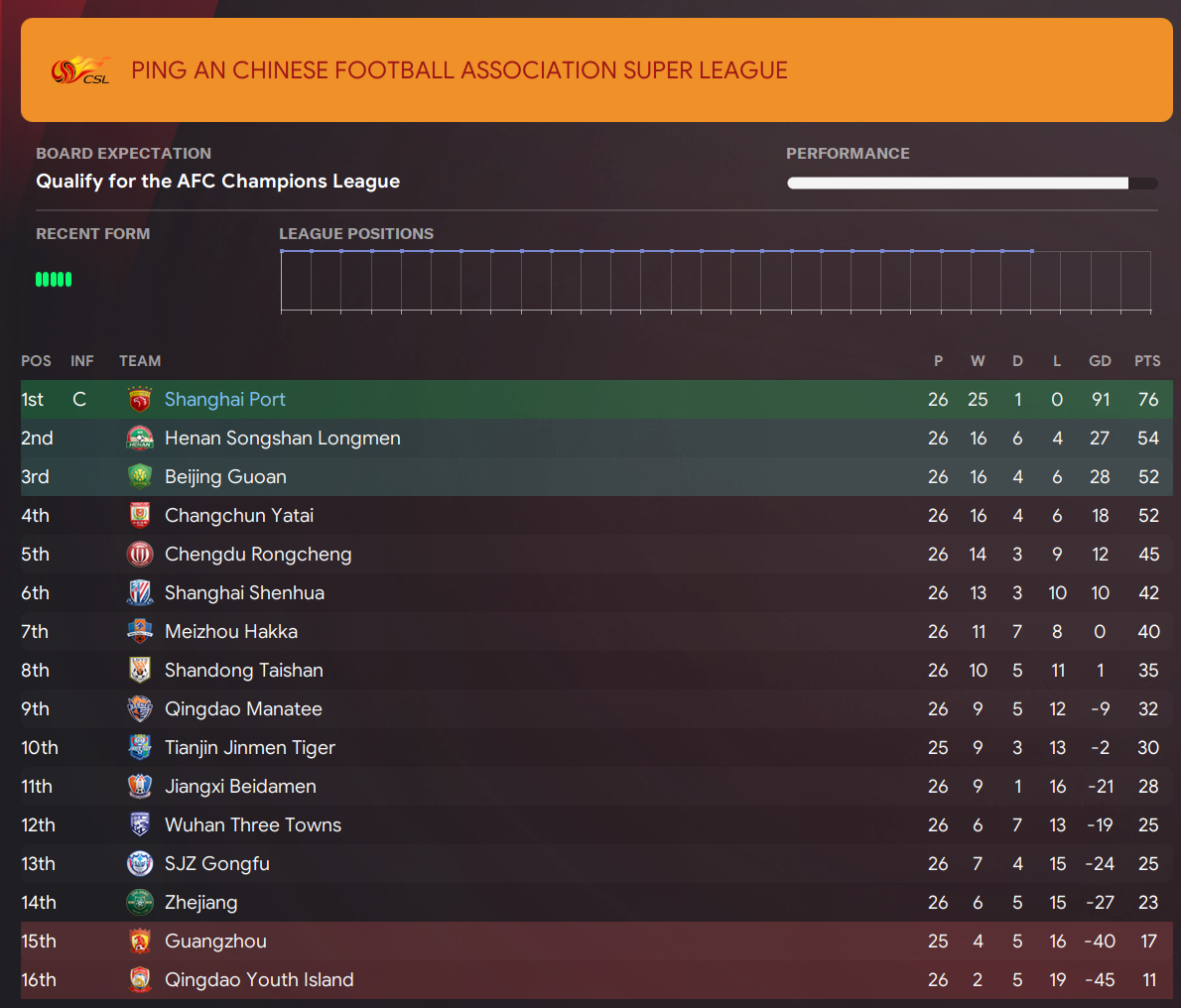Open the Changchun Yatai team page
1181x1008 pixels.
pos(239,516)
